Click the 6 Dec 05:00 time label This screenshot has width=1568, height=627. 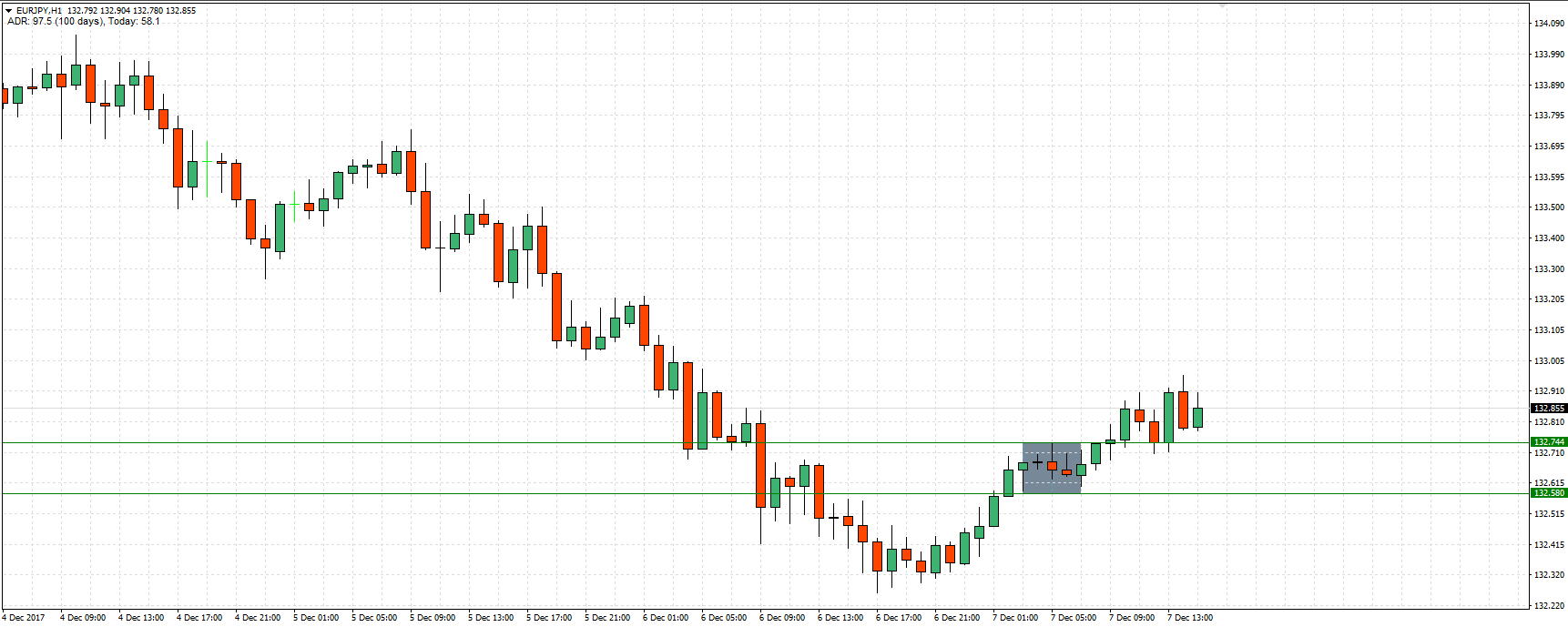pos(724,618)
